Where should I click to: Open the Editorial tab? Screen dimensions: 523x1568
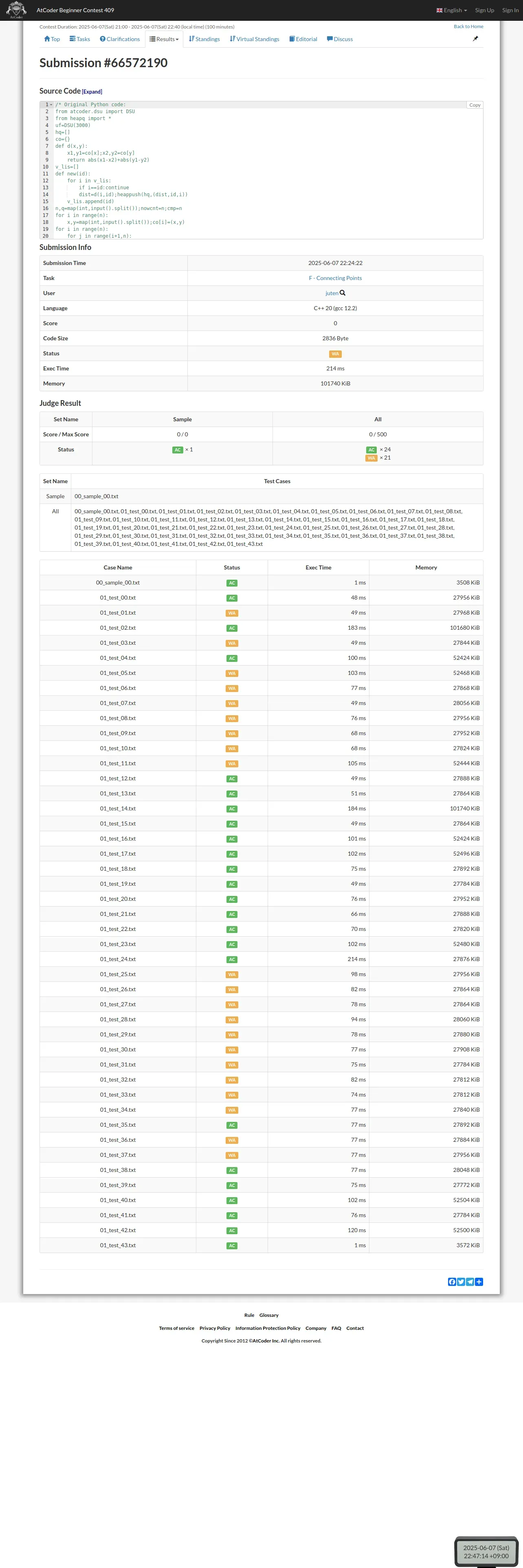coord(303,39)
